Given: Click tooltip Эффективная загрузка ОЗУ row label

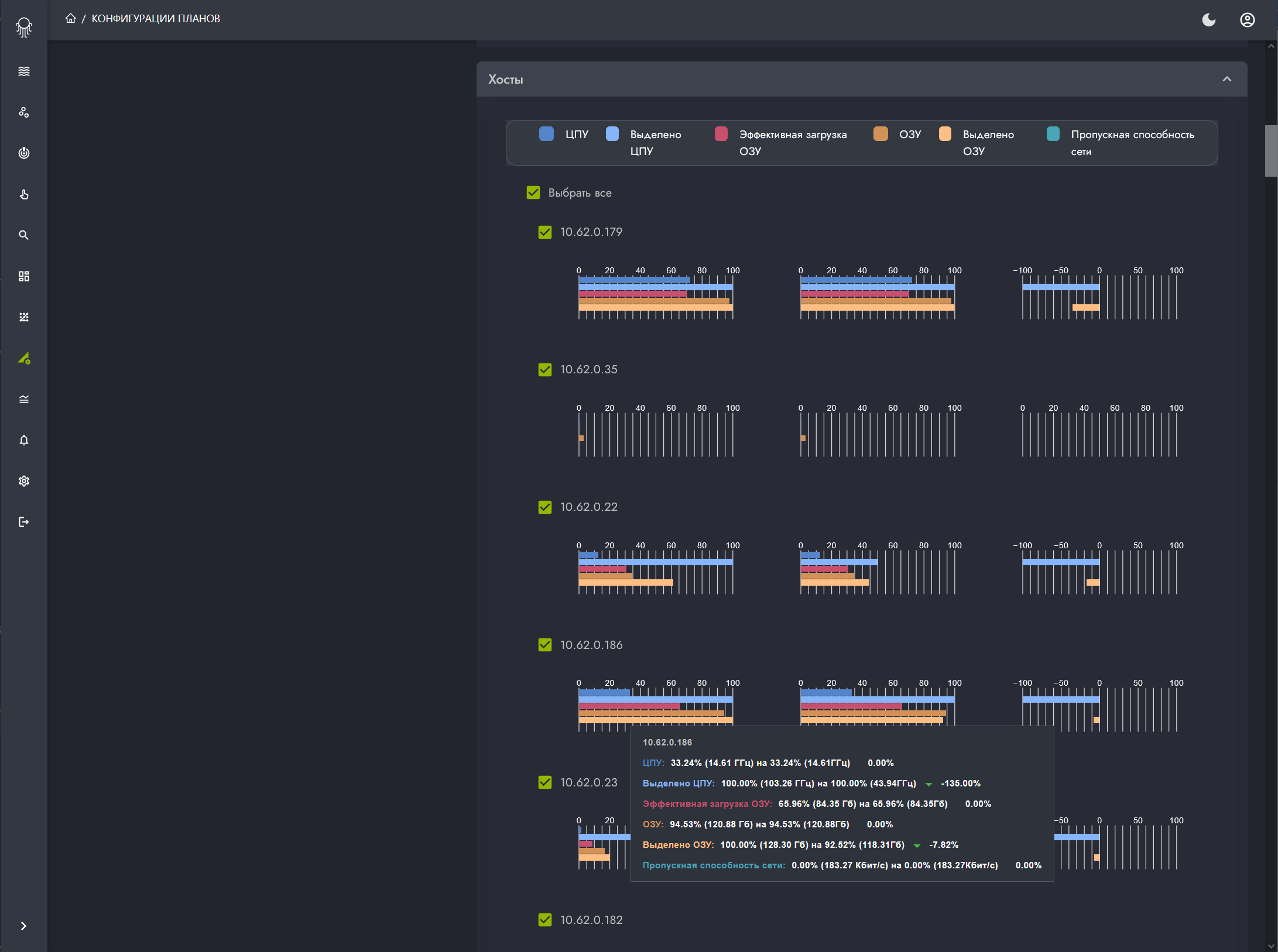Looking at the screenshot, I should (707, 804).
